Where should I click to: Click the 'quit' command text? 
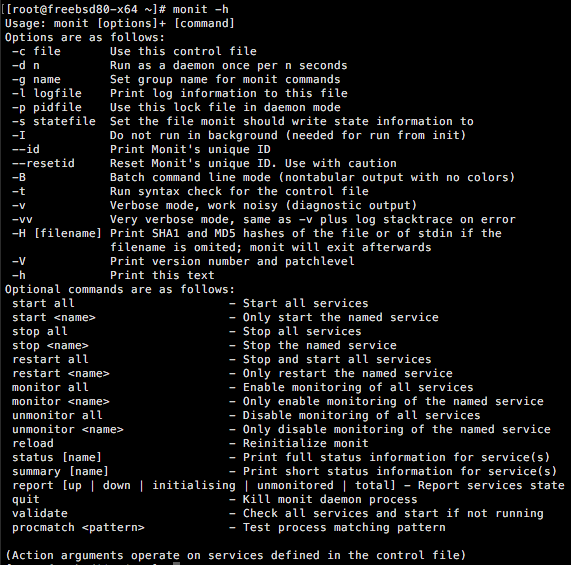pyautogui.click(x=25, y=499)
